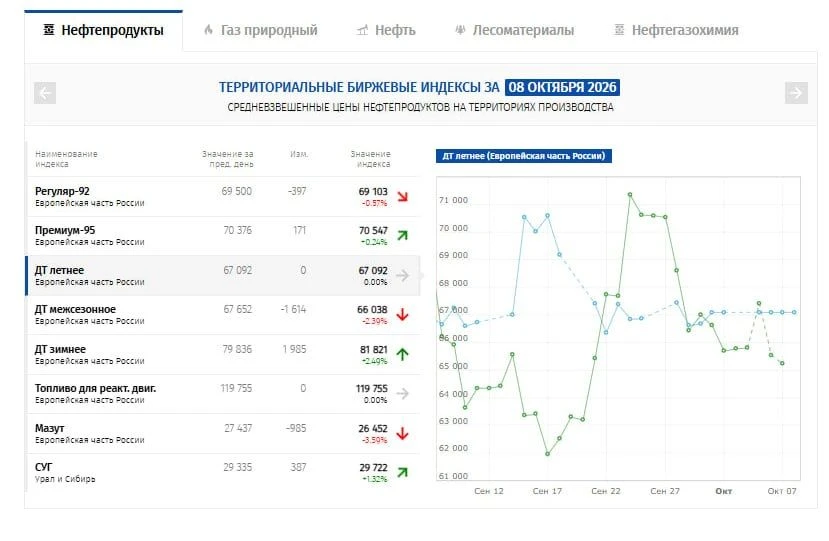
Task: Click the gray arrow for Топливо для реакт. двиг.
Action: pos(403,393)
